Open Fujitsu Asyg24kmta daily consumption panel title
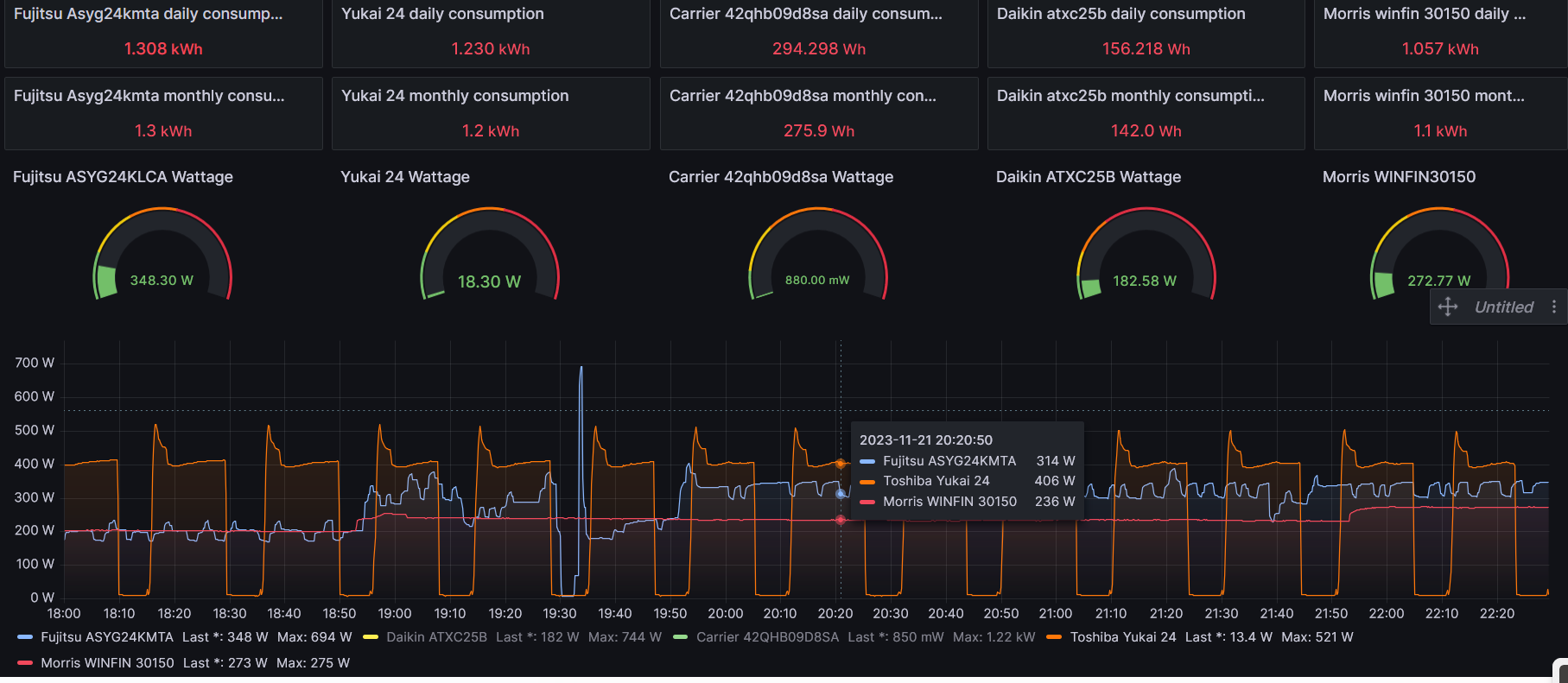 [x=148, y=14]
